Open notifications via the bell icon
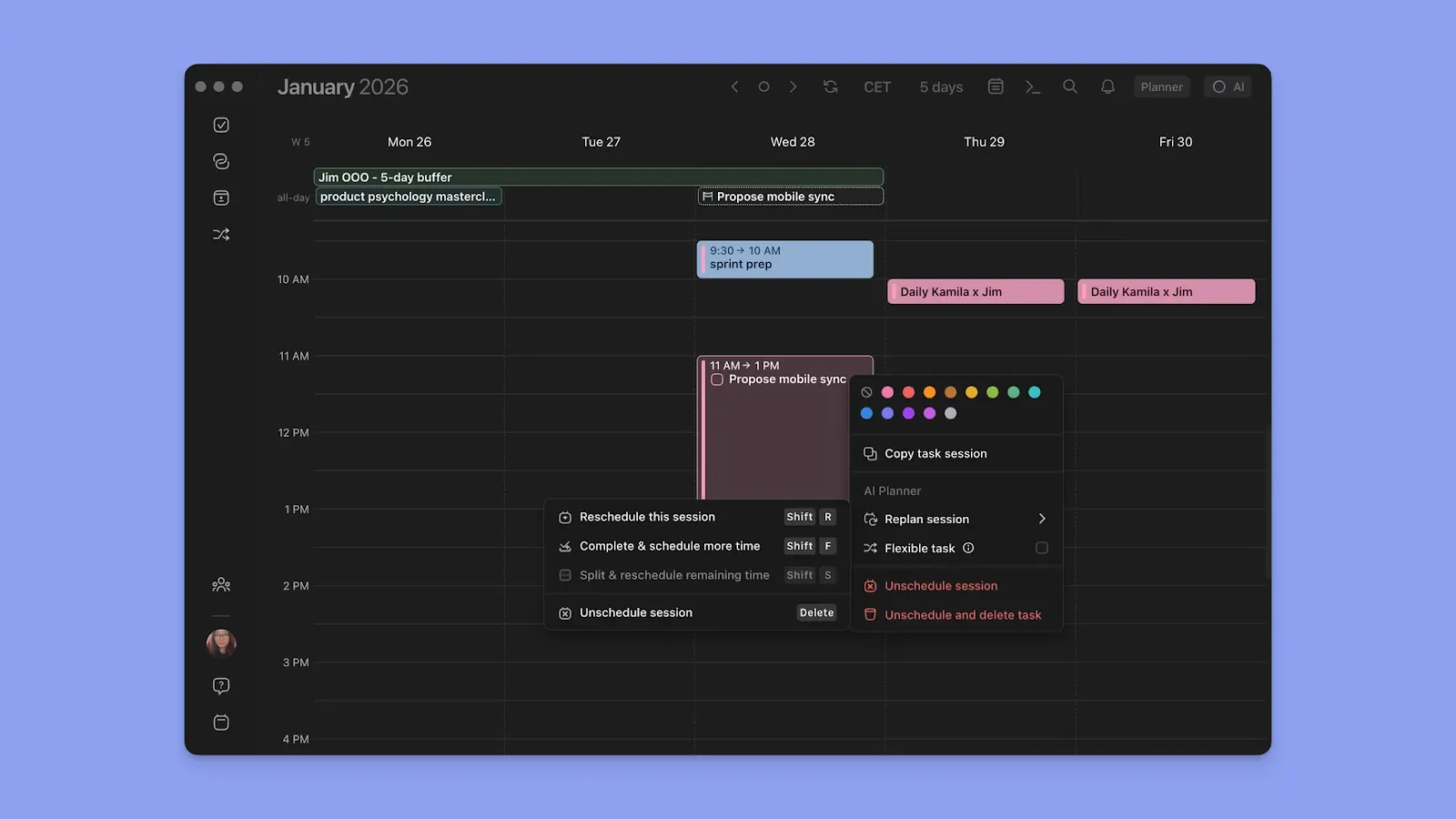1456x819 pixels. 1107,86
